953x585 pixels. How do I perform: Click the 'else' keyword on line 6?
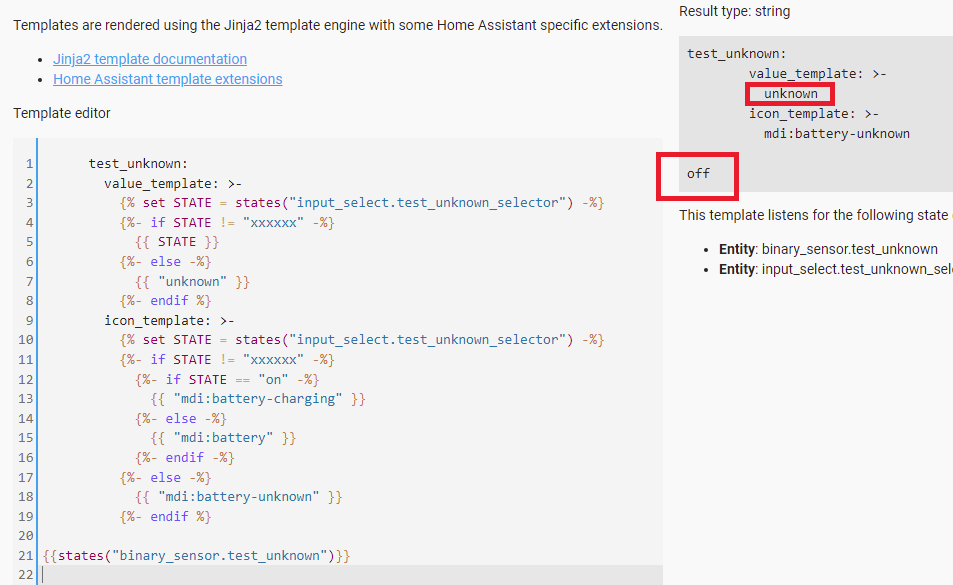tap(165, 261)
